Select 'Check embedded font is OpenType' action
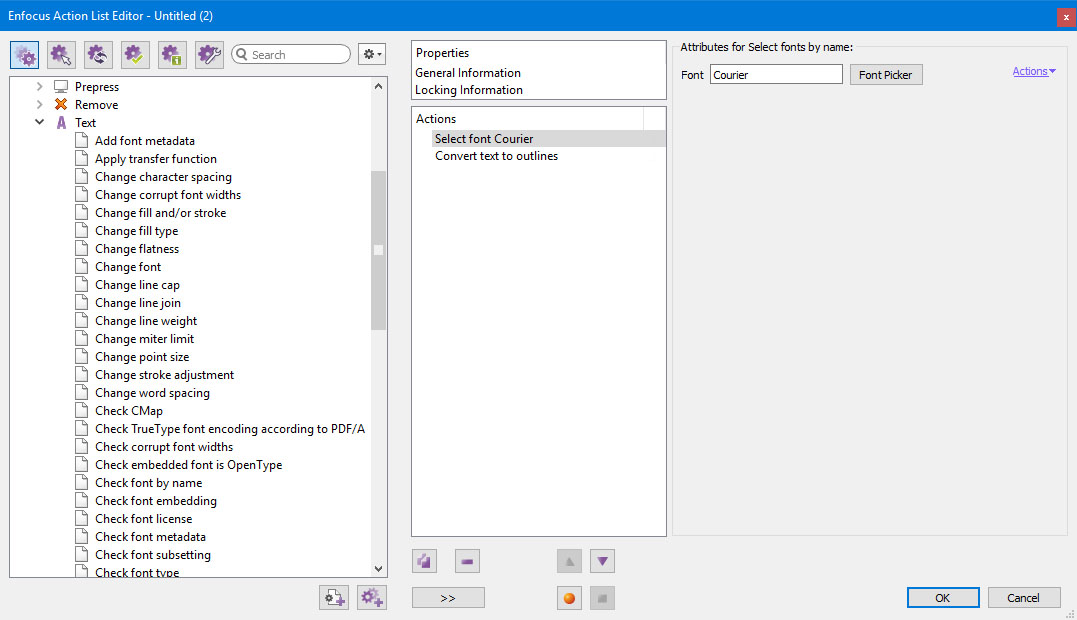The image size is (1077, 620). tap(189, 465)
